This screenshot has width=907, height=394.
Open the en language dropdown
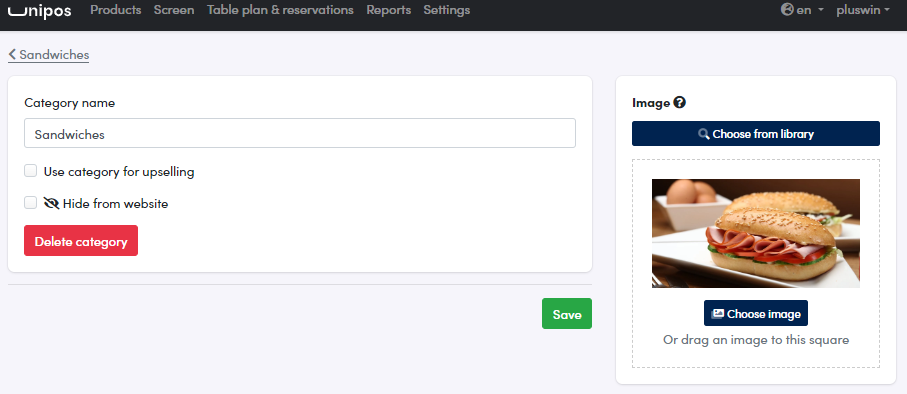(x=802, y=10)
